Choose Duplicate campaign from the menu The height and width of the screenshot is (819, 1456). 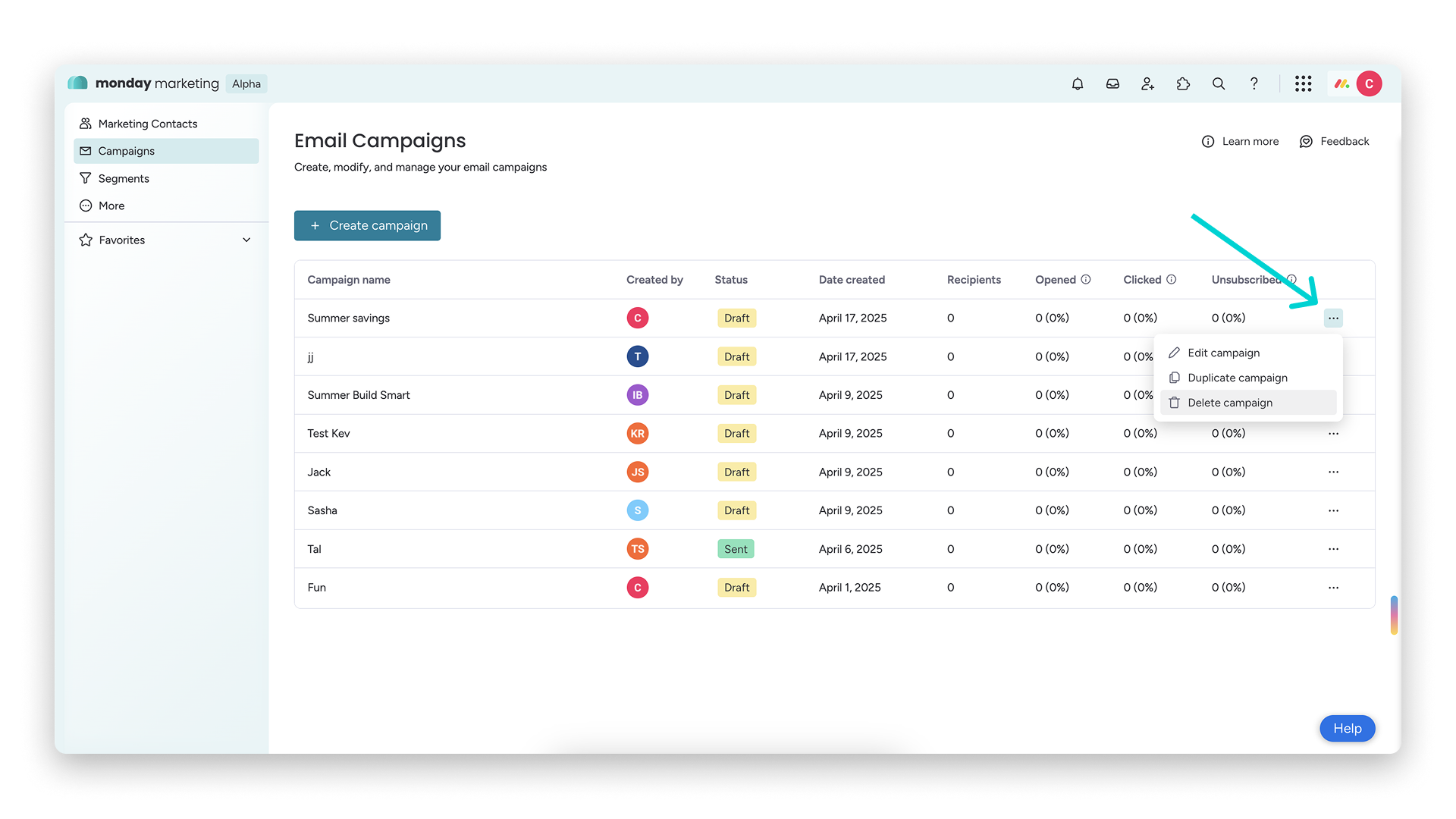point(1248,378)
